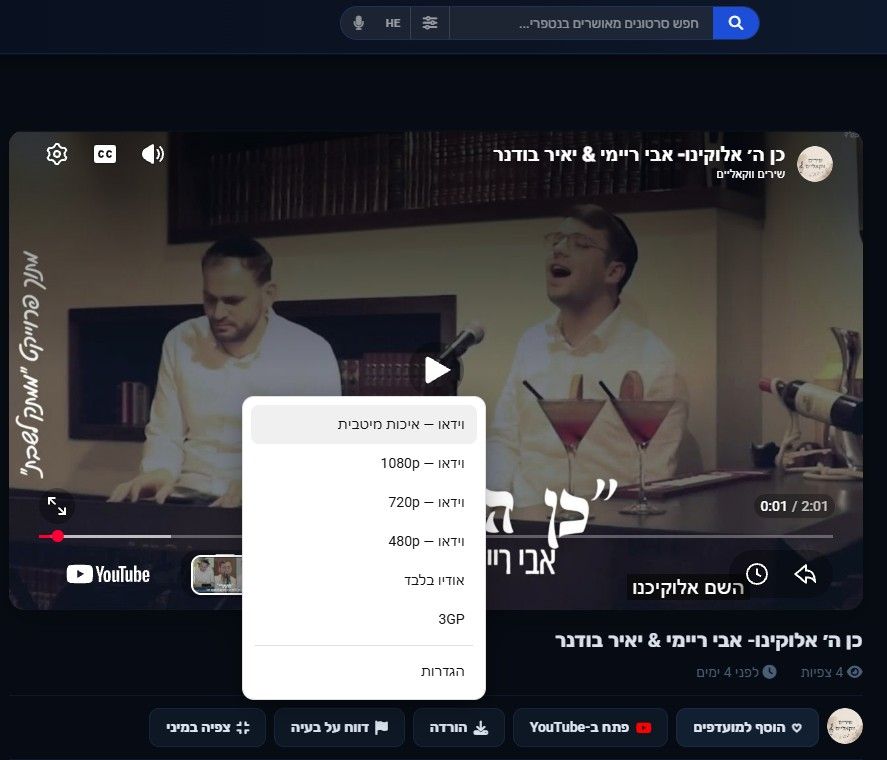Image resolution: width=887 pixels, height=760 pixels.
Task: Open the player settings gear icon
Action: [x=57, y=154]
